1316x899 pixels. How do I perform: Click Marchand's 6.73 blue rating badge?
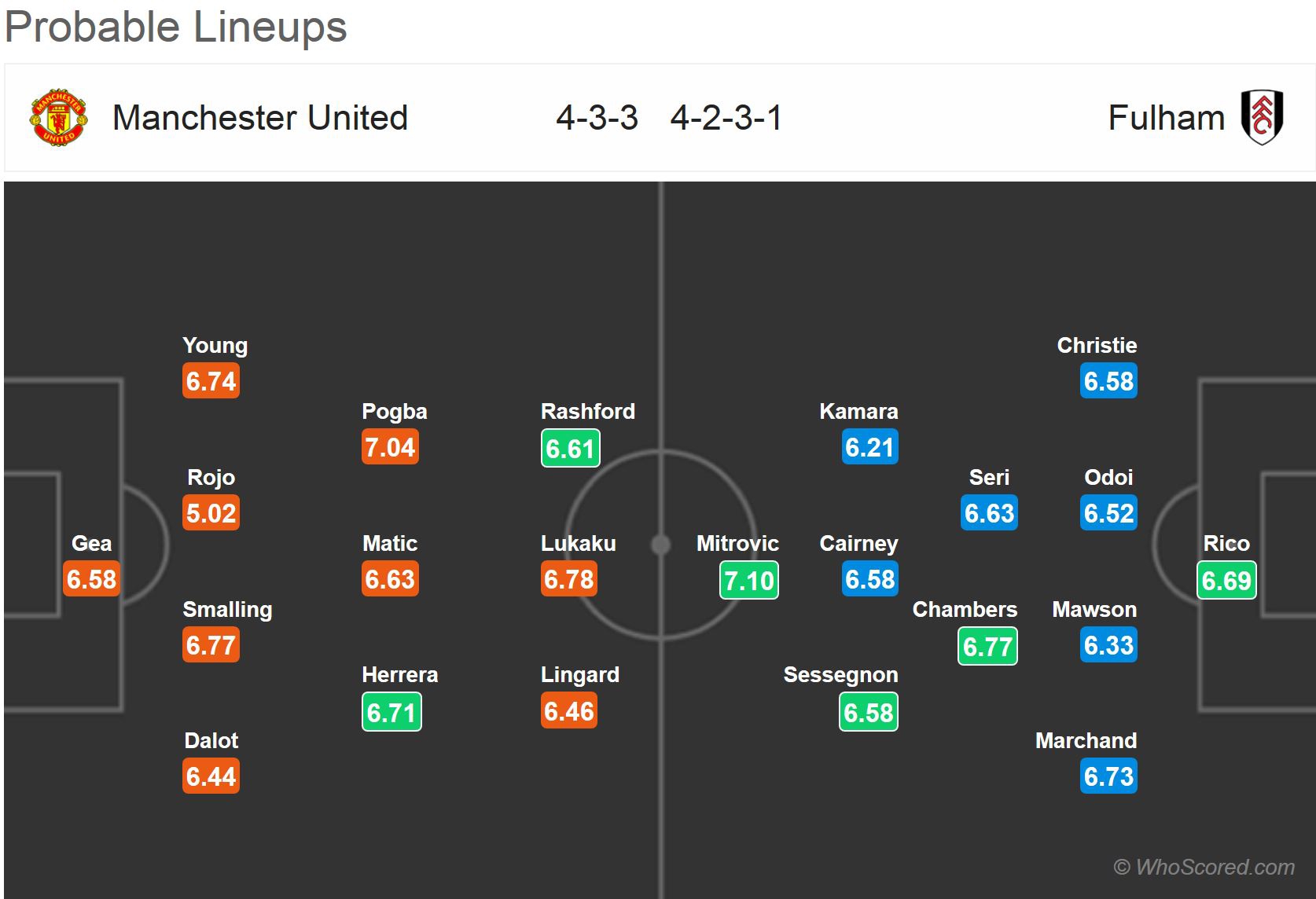click(1108, 776)
